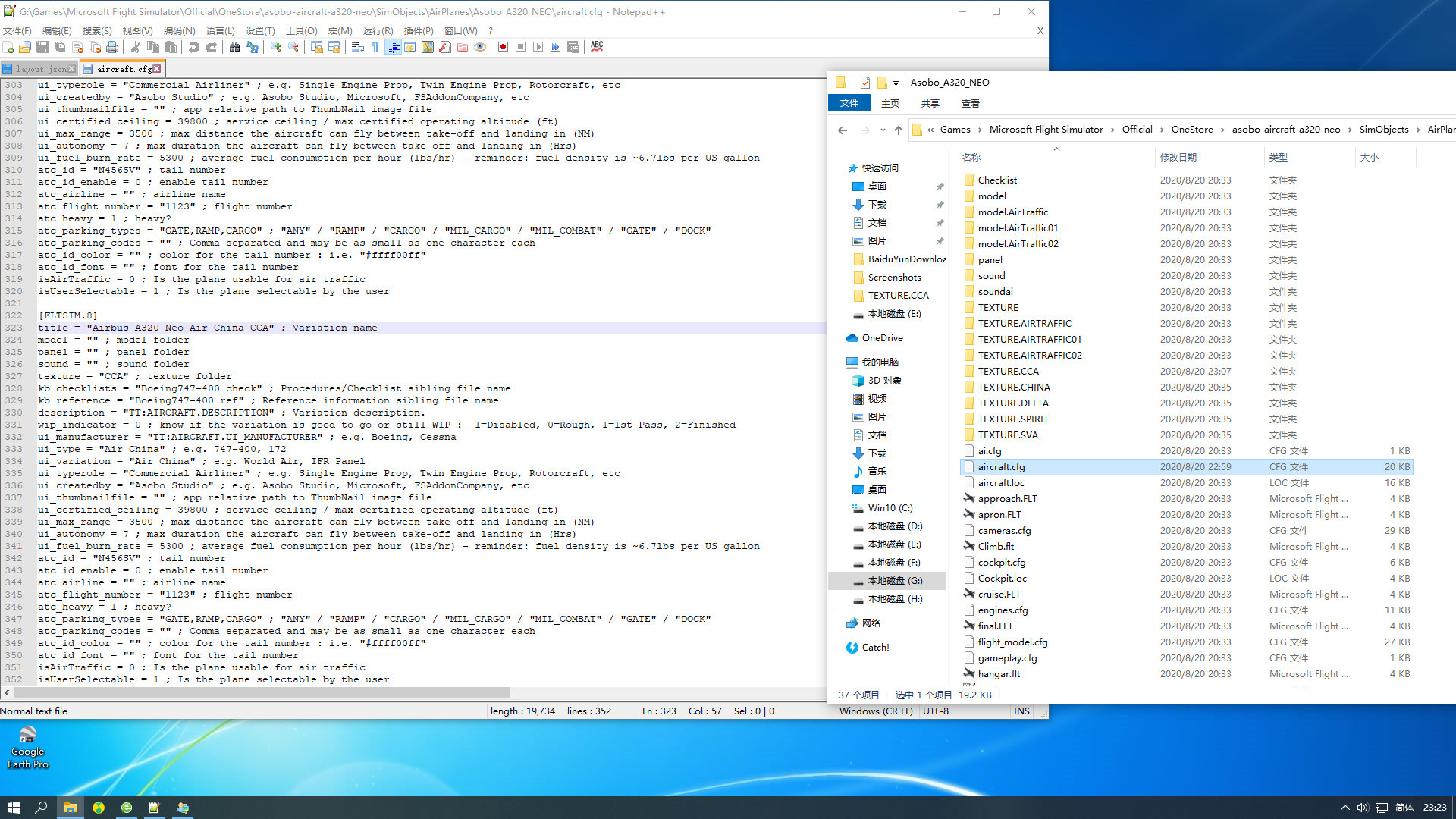Run macro multiple times icon

(555, 47)
